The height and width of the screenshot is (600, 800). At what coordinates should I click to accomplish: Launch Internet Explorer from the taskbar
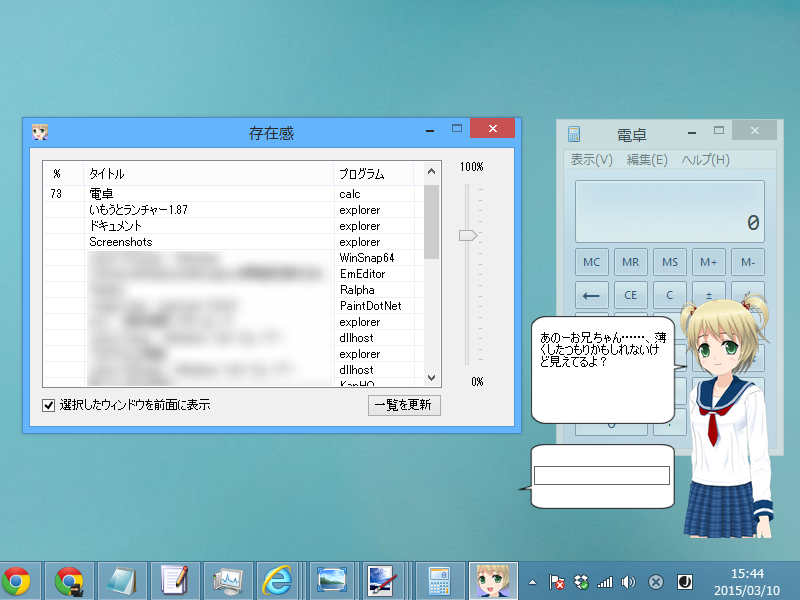pyautogui.click(x=277, y=581)
